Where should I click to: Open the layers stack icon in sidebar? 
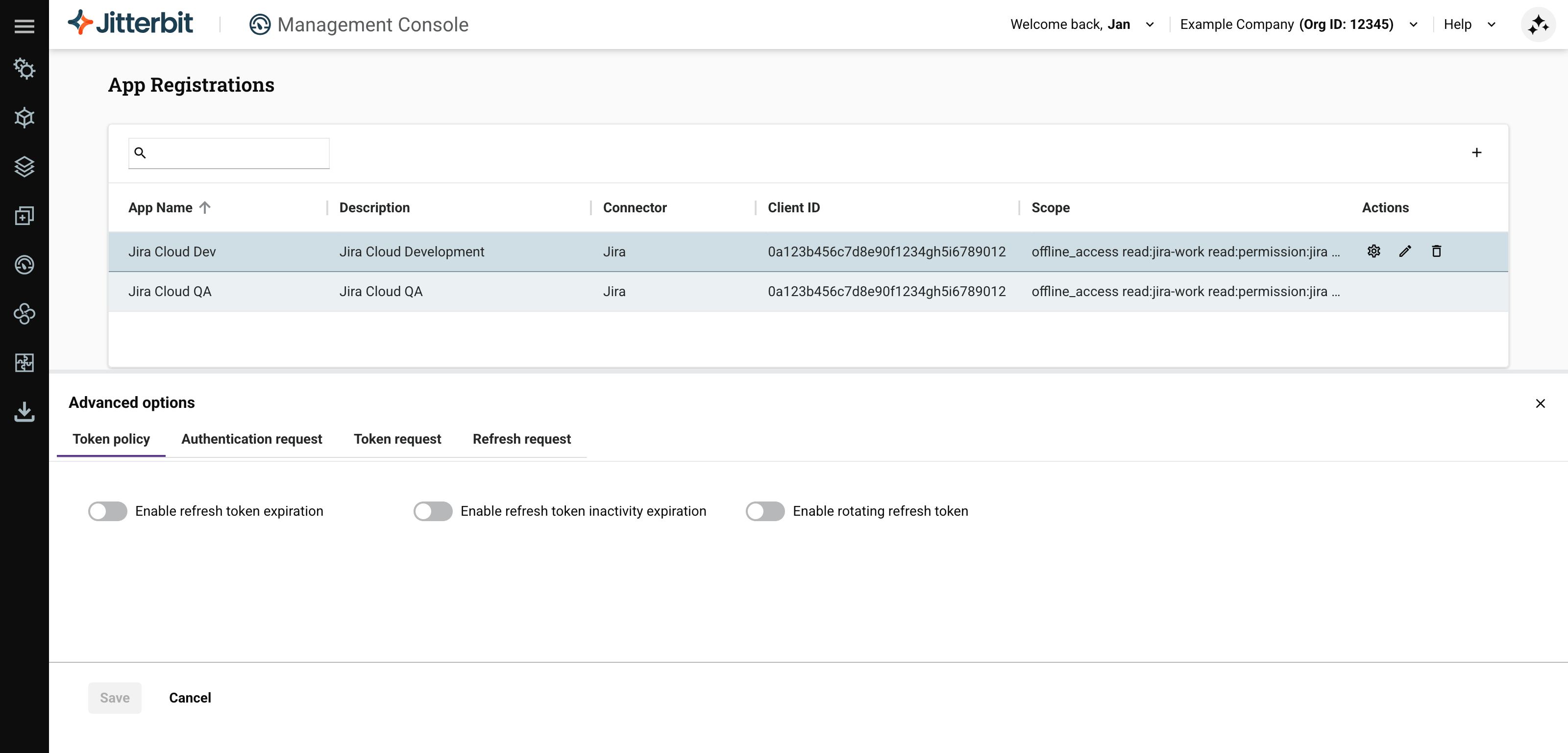click(24, 166)
